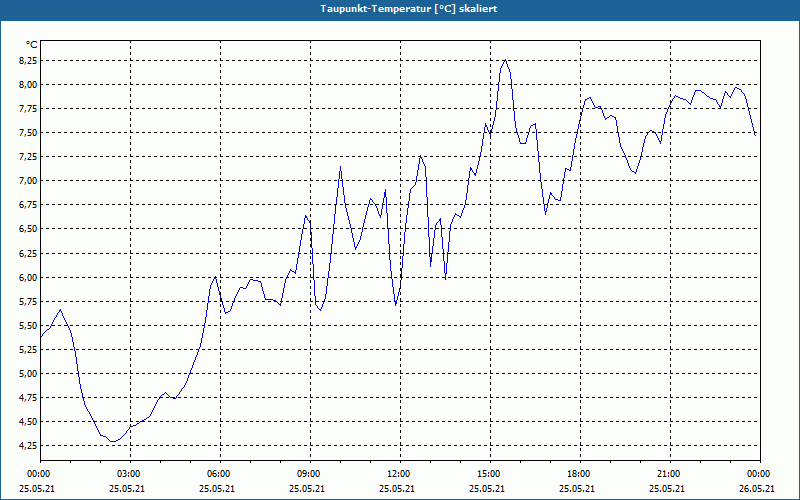Viewport: 800px width, 500px height.
Task: Click the 7,25 y-axis label
Action: pyautogui.click(x=28, y=157)
